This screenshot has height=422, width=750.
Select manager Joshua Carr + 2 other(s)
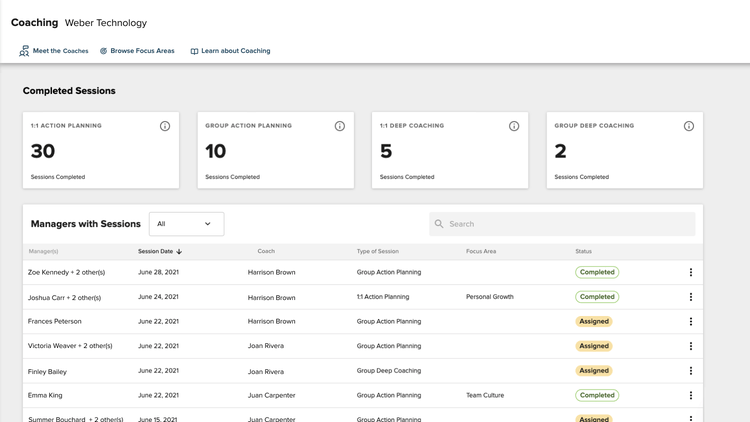click(64, 298)
